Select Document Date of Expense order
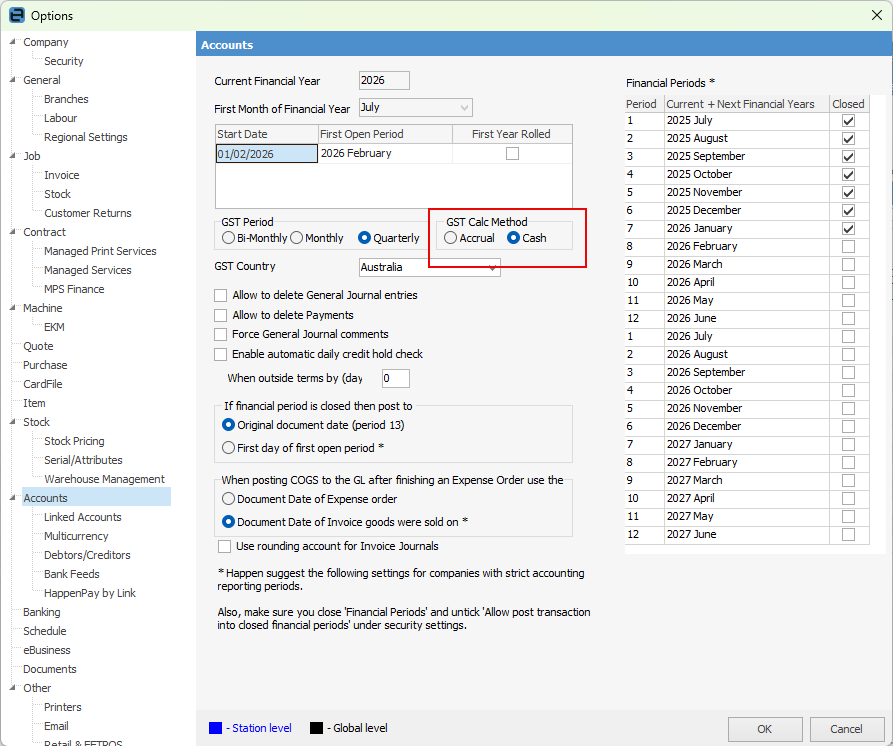Viewport: 893px width, 746px height. point(228,499)
